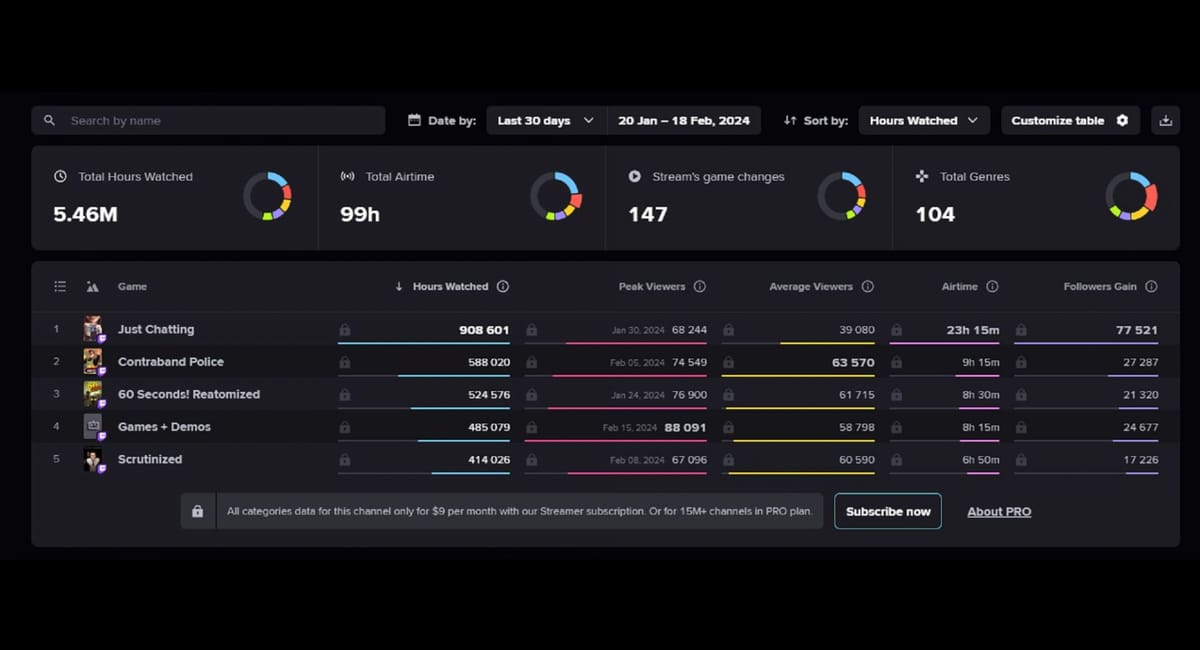This screenshot has width=1200, height=650.
Task: Select the Just Chatting game thumbnail
Action: [93, 329]
